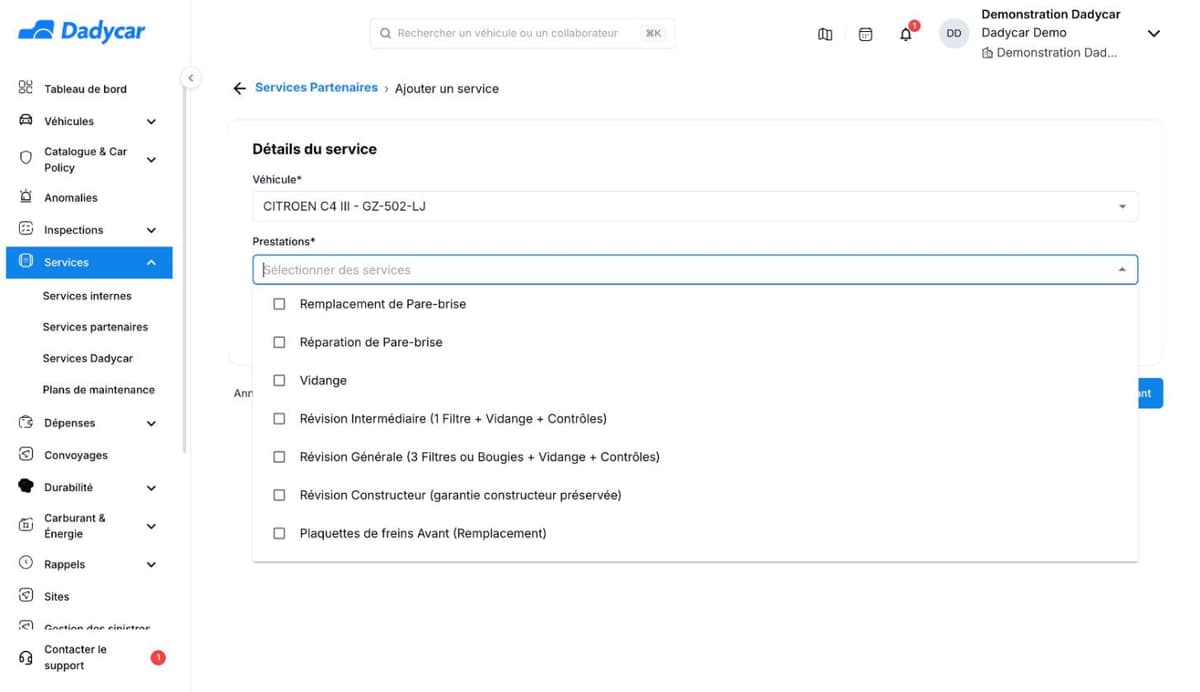Click Contacter le support link

(x=75, y=658)
